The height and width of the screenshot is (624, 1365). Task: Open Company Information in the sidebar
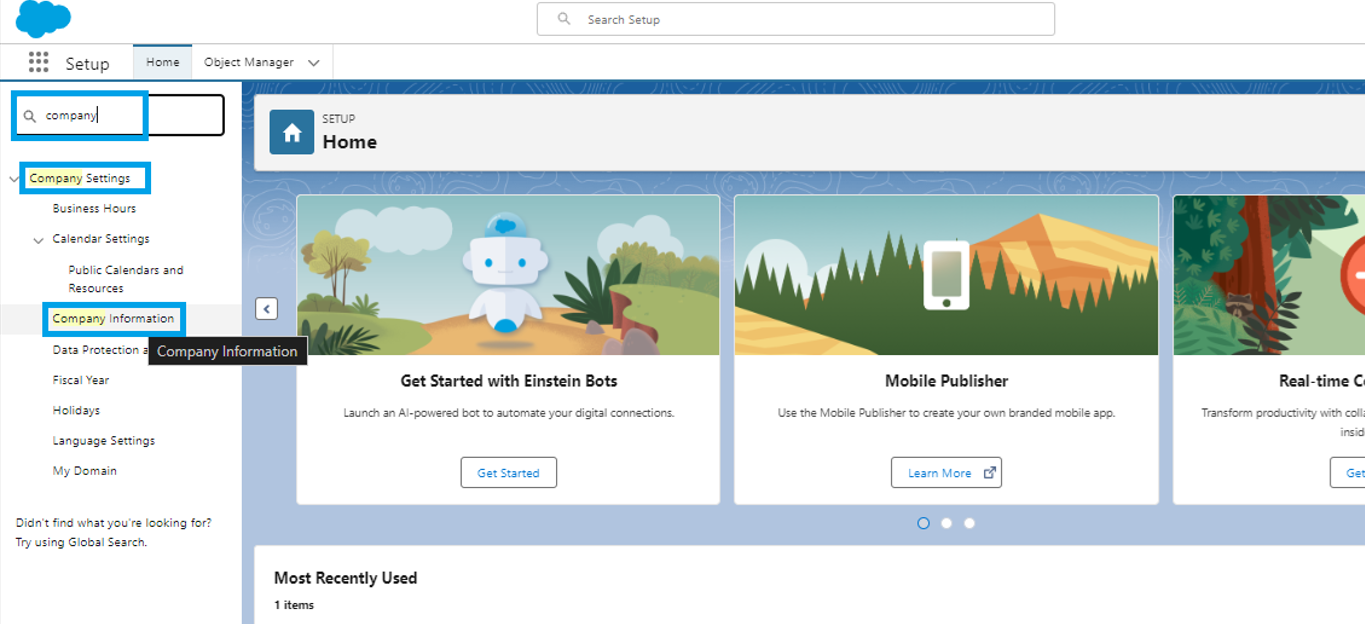(113, 319)
